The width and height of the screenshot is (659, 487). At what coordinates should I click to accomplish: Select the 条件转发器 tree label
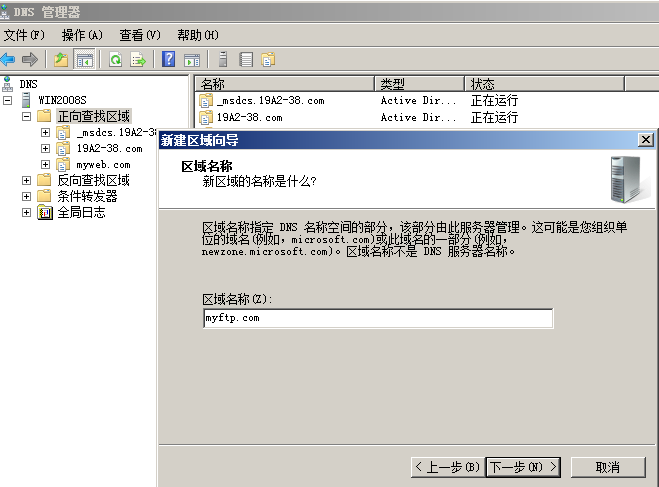(87, 196)
